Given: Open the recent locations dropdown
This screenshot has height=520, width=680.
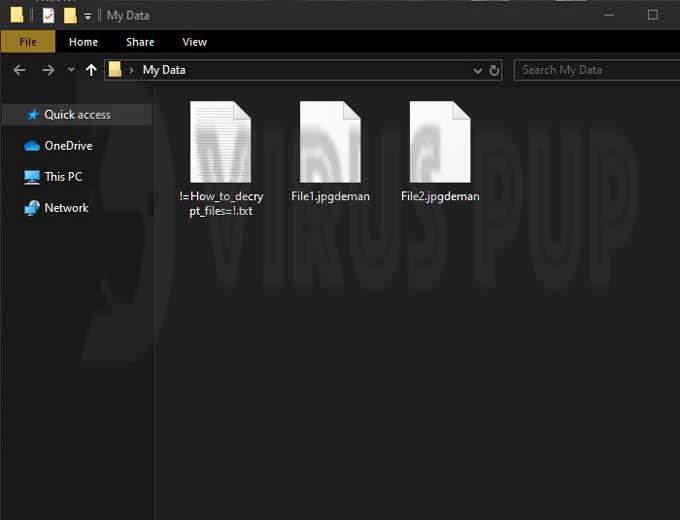Looking at the screenshot, I should pos(71,69).
